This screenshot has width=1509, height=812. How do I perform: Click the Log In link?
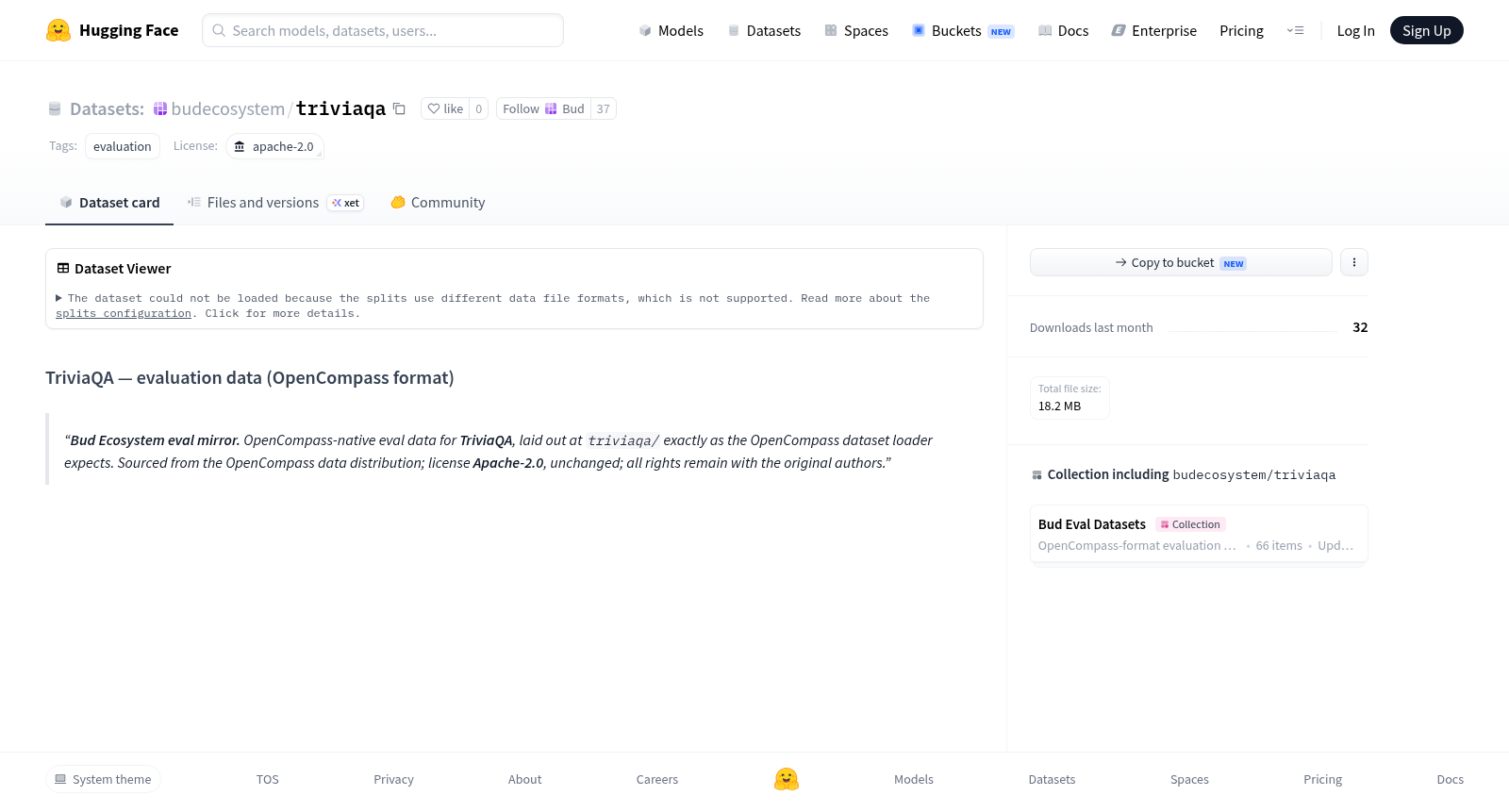1355,30
